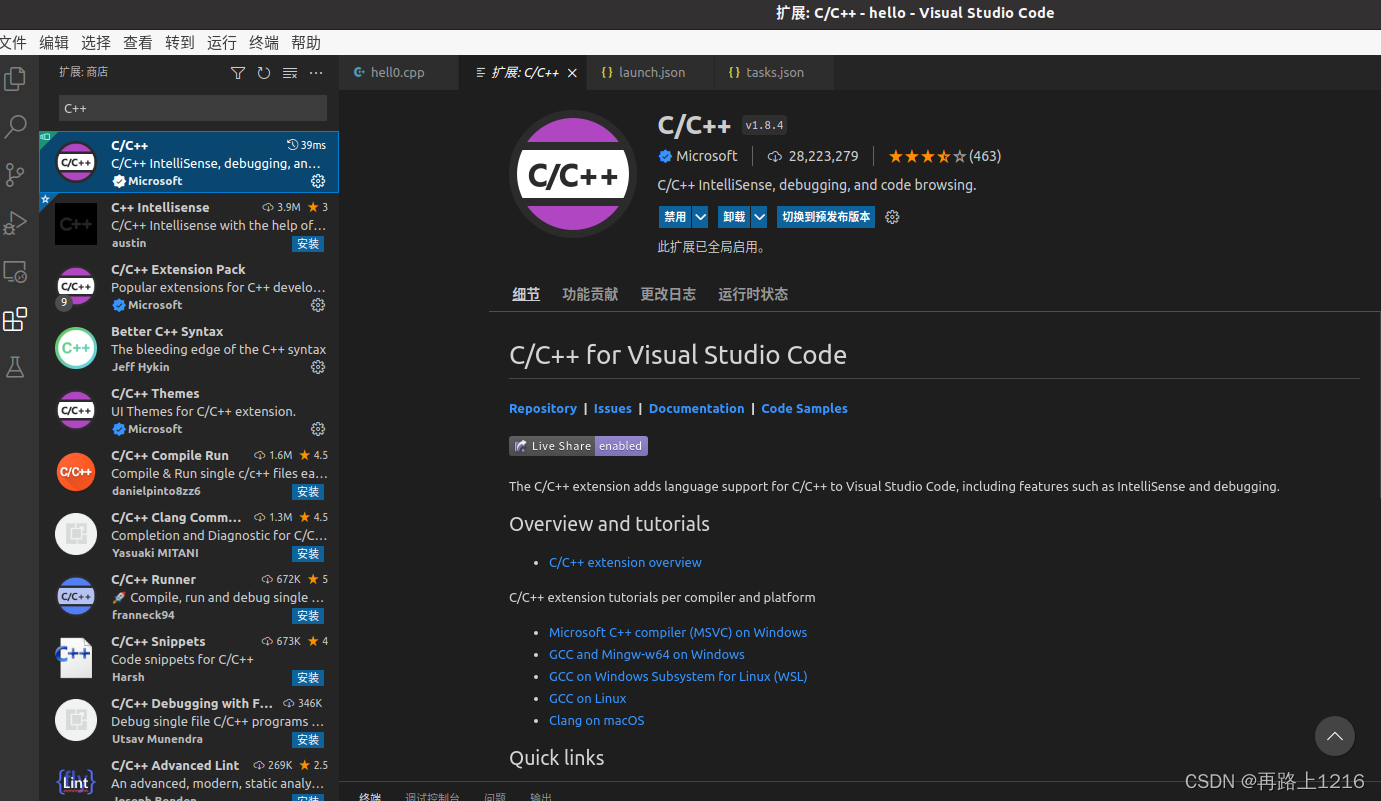Expand dropdown arrow next to 禁用 button
This screenshot has height=801, width=1381.
tap(701, 217)
